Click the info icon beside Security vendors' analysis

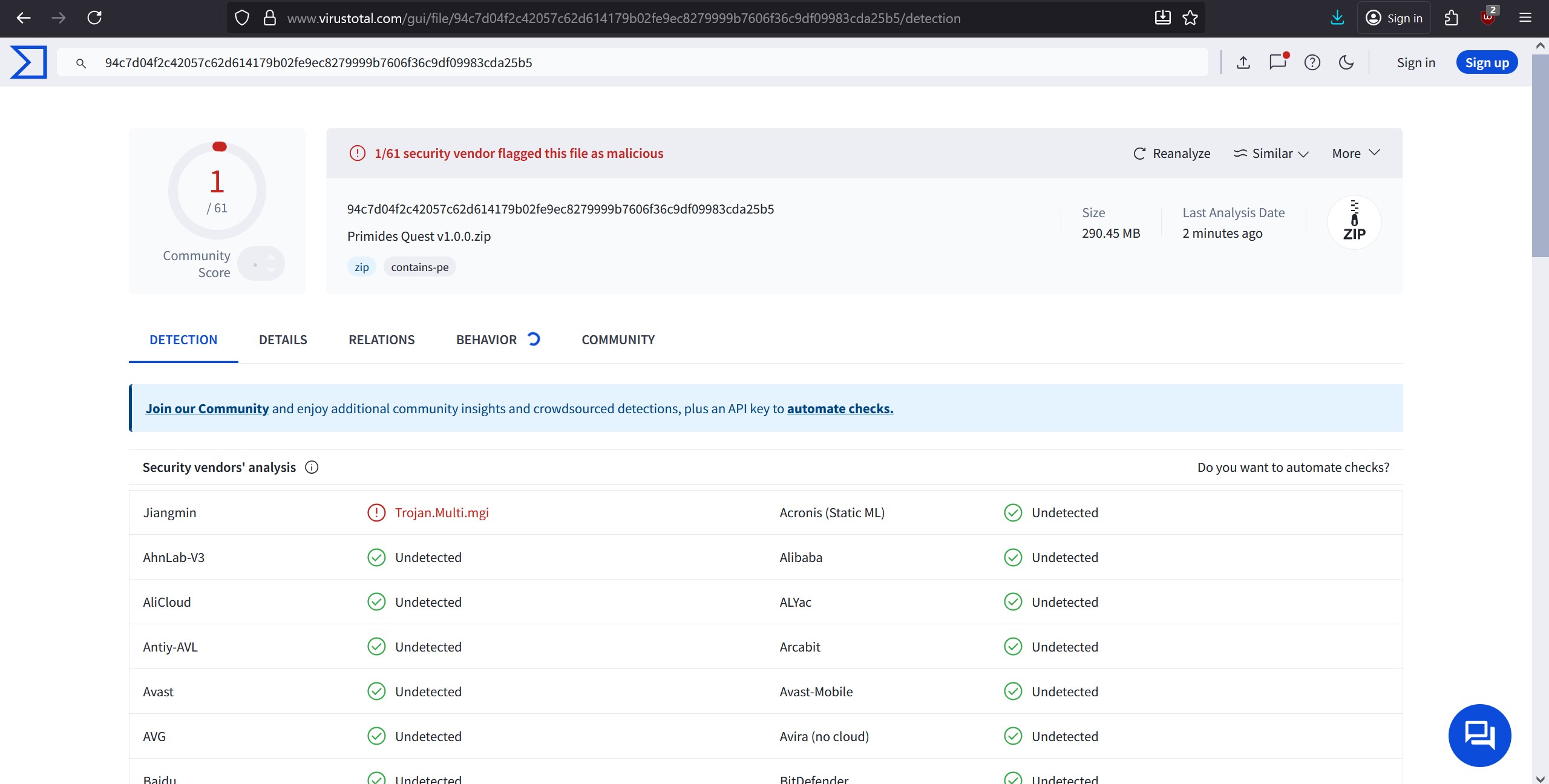click(x=312, y=467)
